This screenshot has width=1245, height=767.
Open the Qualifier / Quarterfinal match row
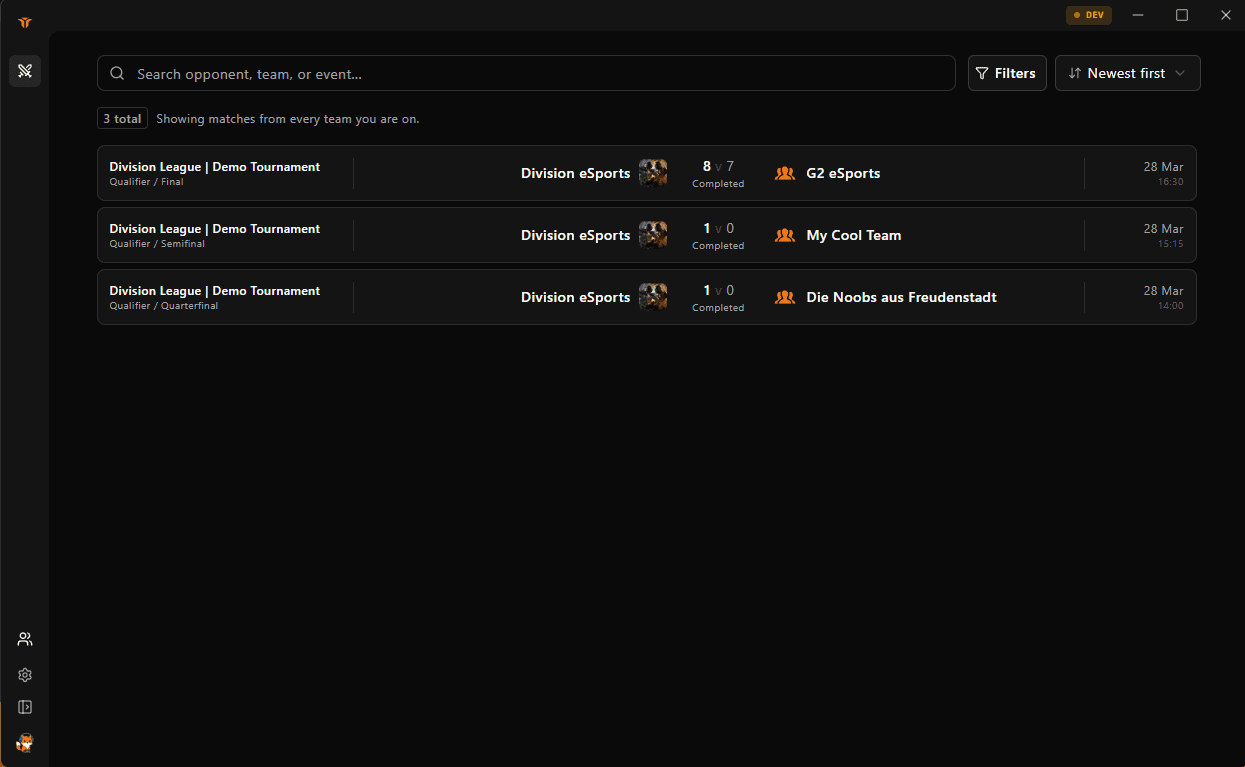coord(646,297)
